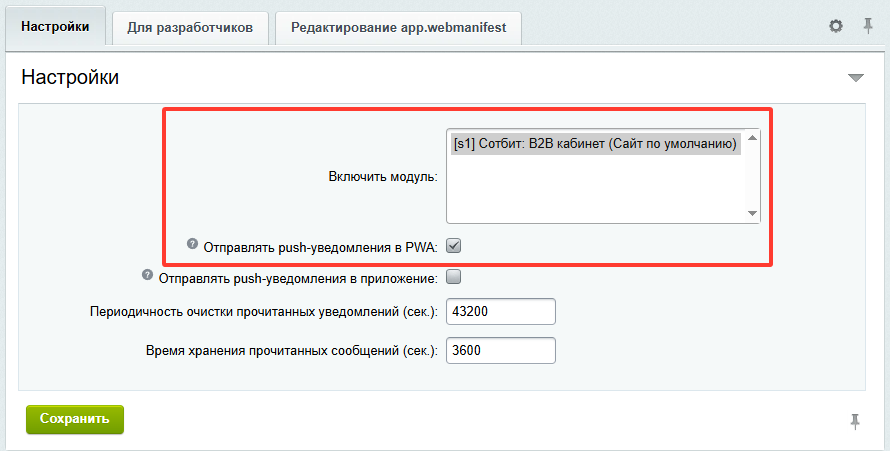Click the site list scroll down arrow
The height and width of the screenshot is (451, 890).
(752, 213)
